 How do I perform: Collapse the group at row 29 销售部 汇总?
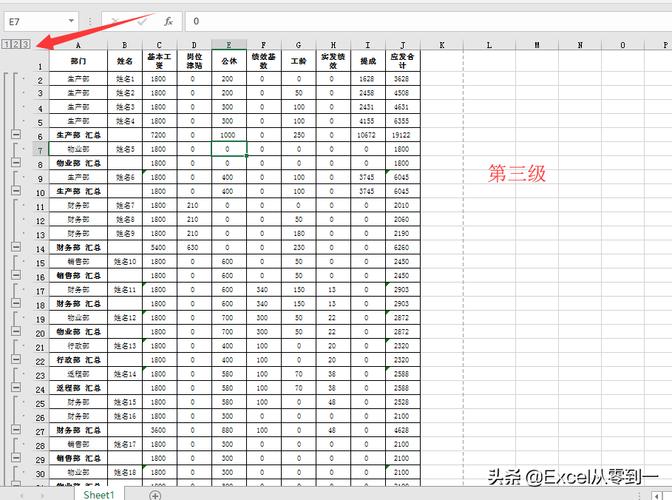click(16, 458)
